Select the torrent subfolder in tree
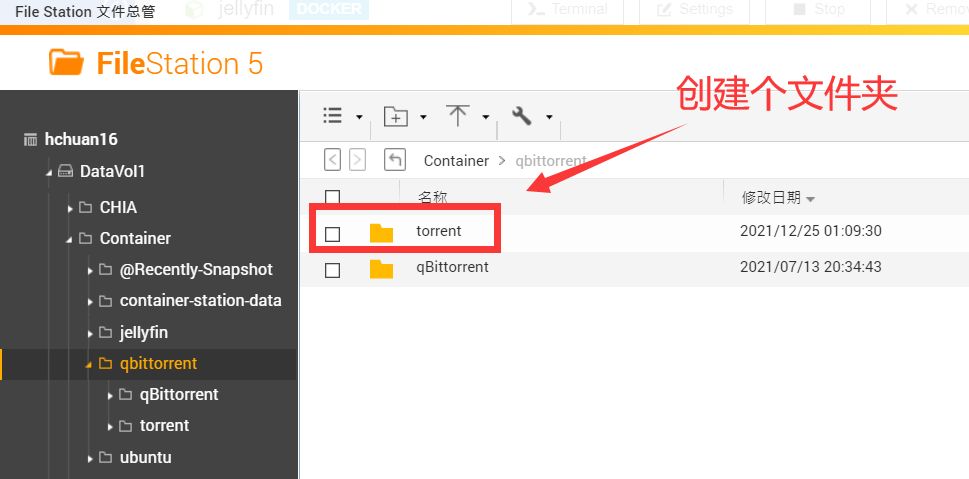This screenshot has width=969, height=479. [164, 426]
